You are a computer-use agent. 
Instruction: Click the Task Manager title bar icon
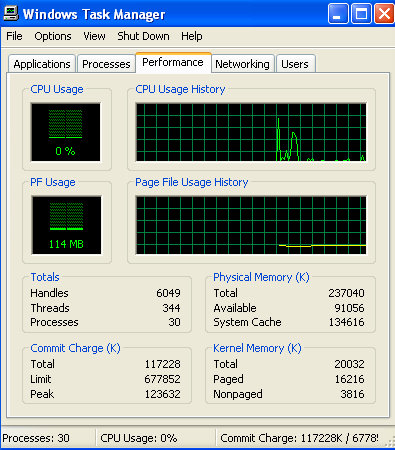click(10, 14)
